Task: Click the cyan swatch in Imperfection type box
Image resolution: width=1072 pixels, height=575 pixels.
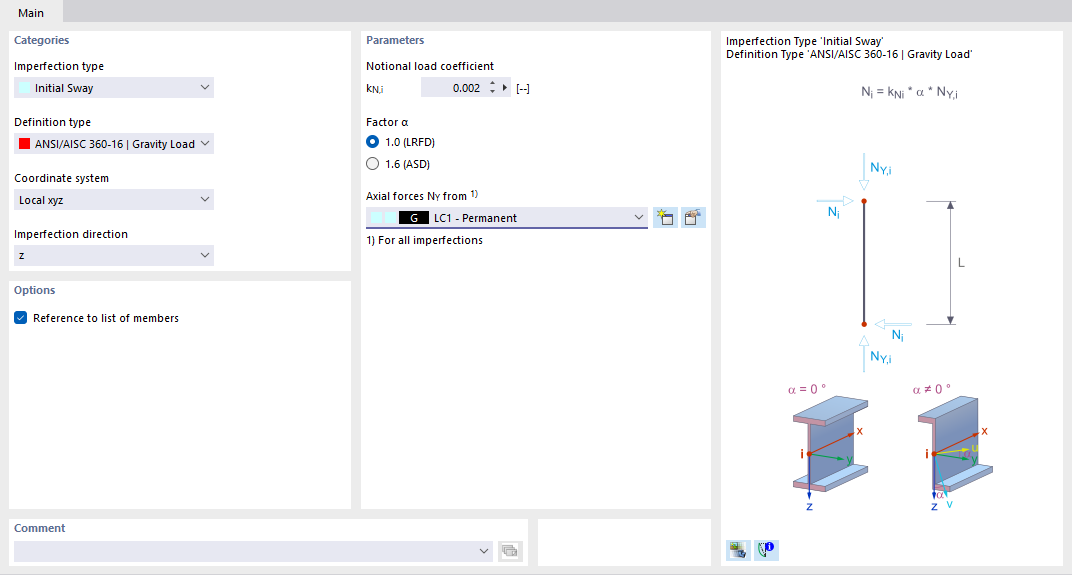Action: 25,88
